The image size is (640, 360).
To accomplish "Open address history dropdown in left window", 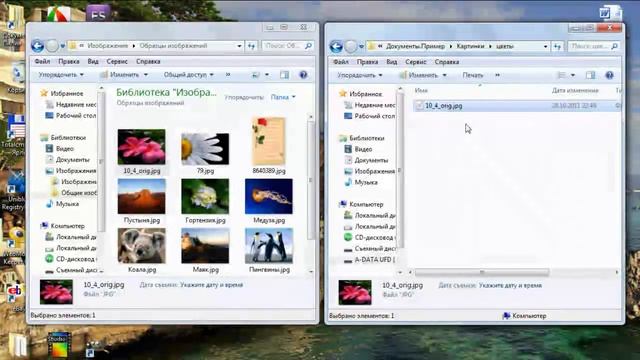I will pyautogui.click(x=239, y=46).
